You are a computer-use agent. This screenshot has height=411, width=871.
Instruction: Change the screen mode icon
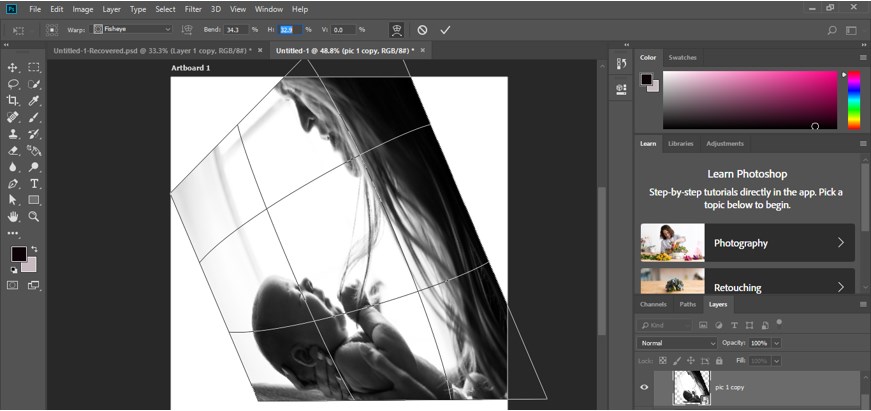pyautogui.click(x=34, y=285)
